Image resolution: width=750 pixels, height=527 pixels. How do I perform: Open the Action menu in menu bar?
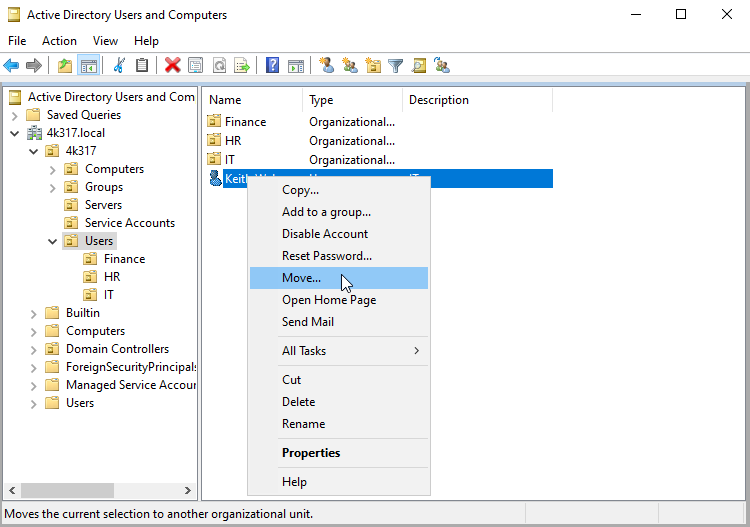59,41
